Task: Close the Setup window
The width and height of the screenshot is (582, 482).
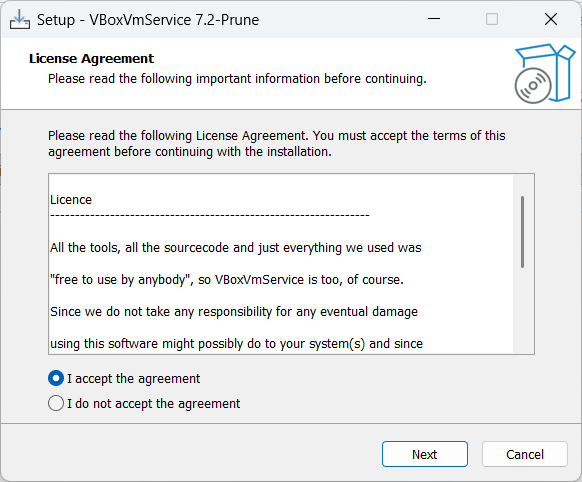Action: pos(551,19)
